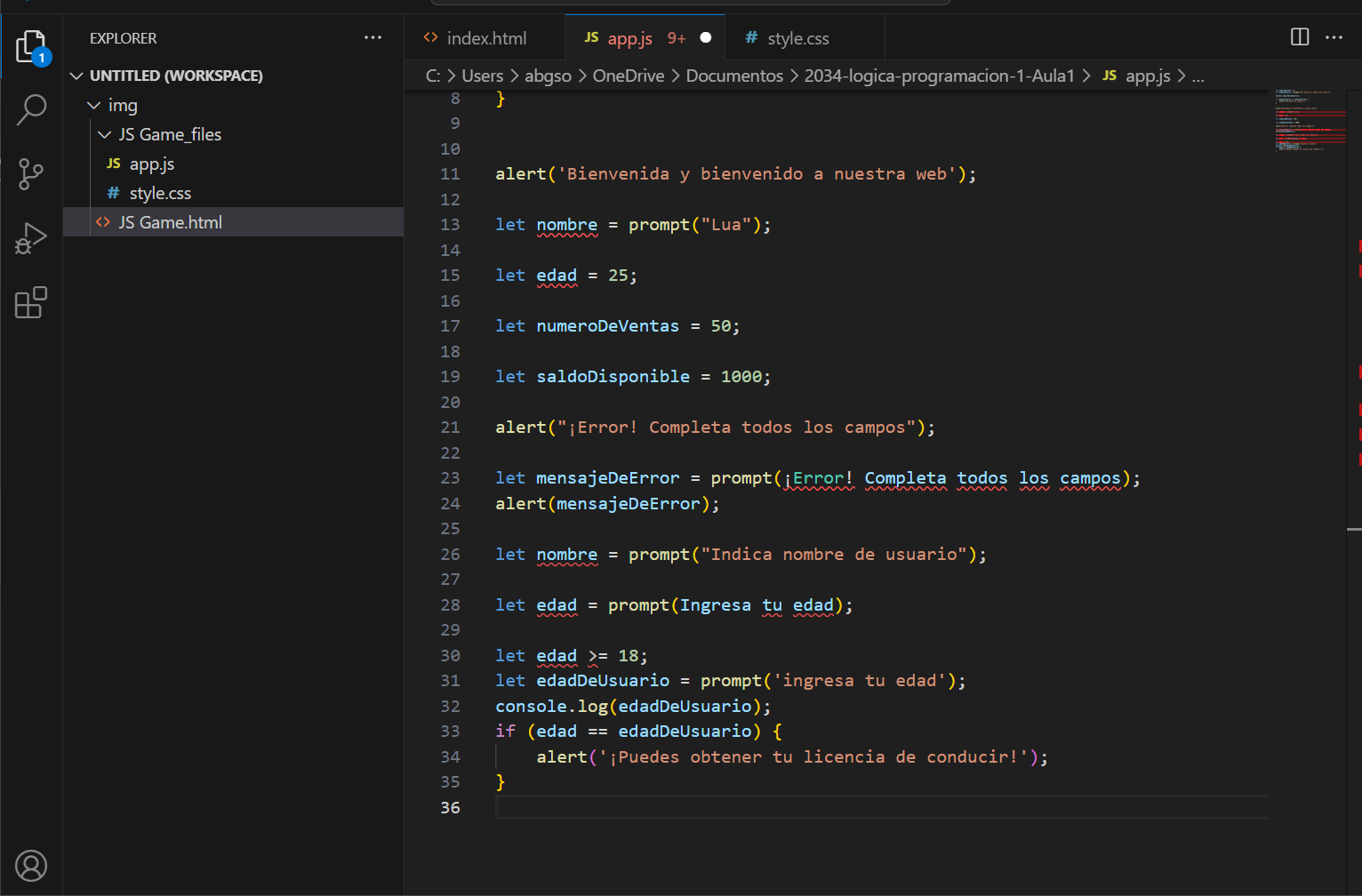Open the Extensions view icon

[x=31, y=302]
